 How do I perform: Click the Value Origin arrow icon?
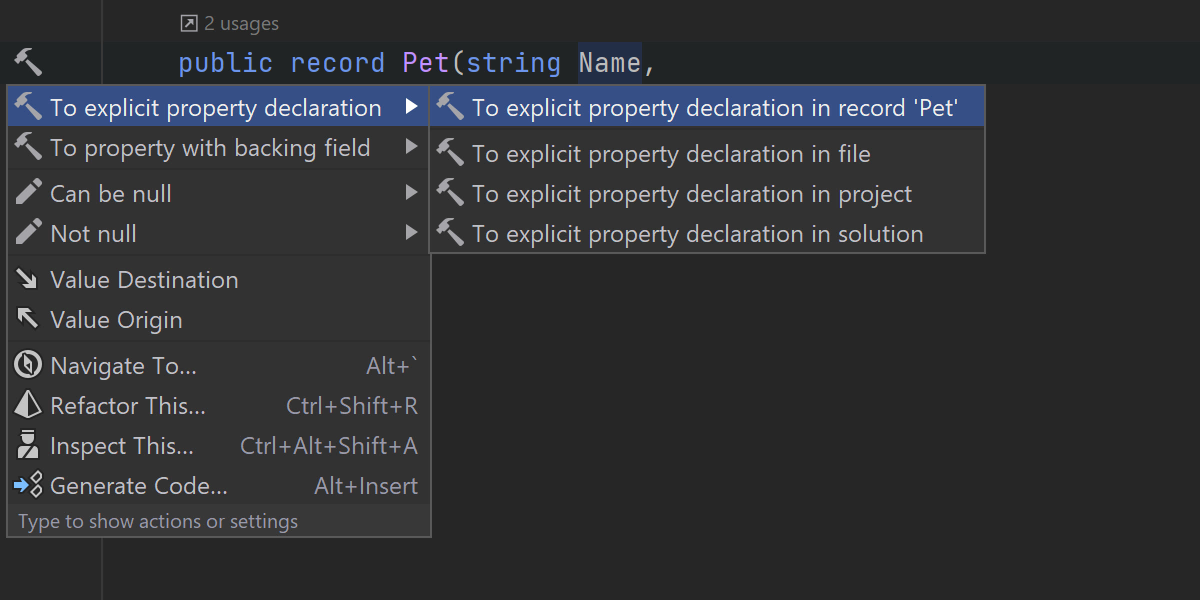coord(28,320)
